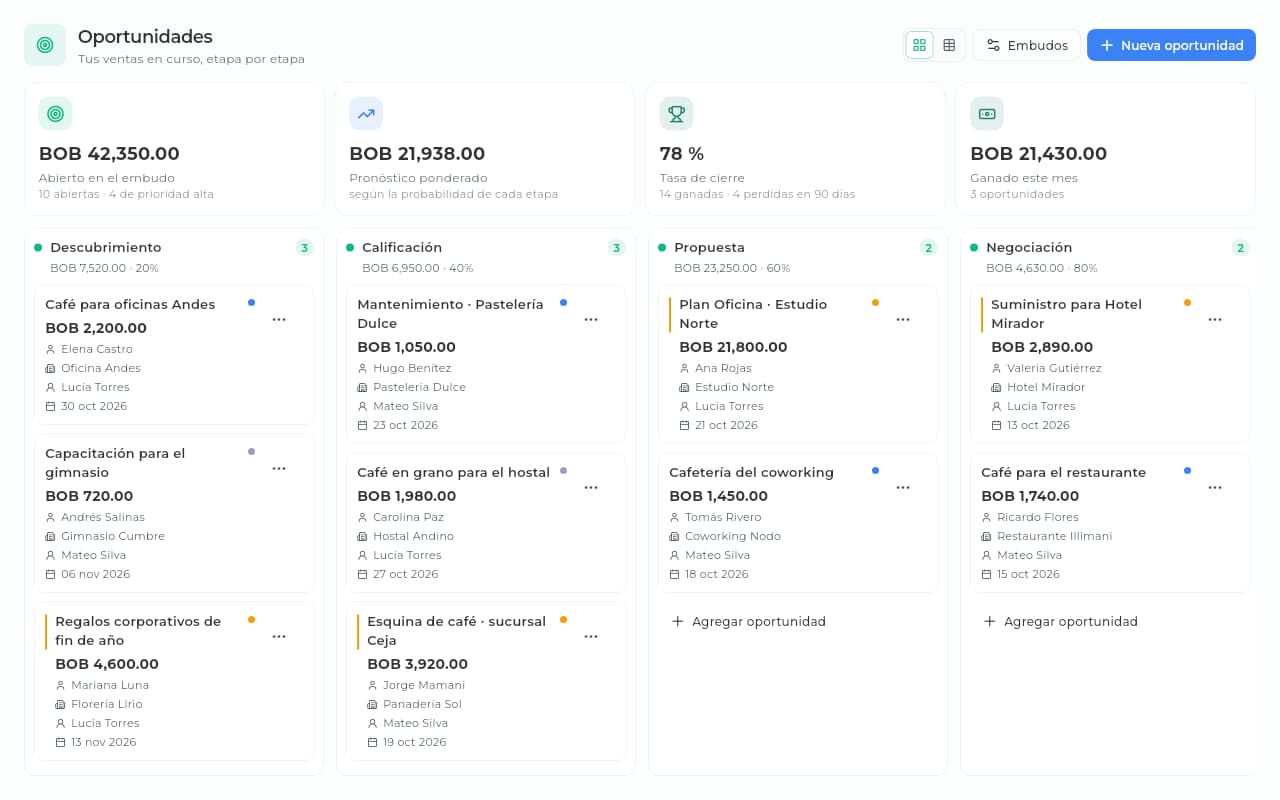Select the Calificación column header
The width and height of the screenshot is (1280, 800).
click(402, 247)
